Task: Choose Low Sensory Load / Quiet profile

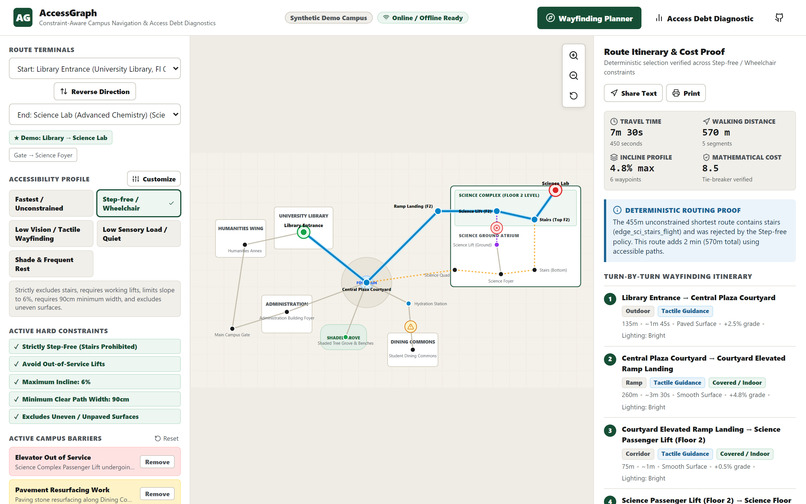Action: pos(138,234)
